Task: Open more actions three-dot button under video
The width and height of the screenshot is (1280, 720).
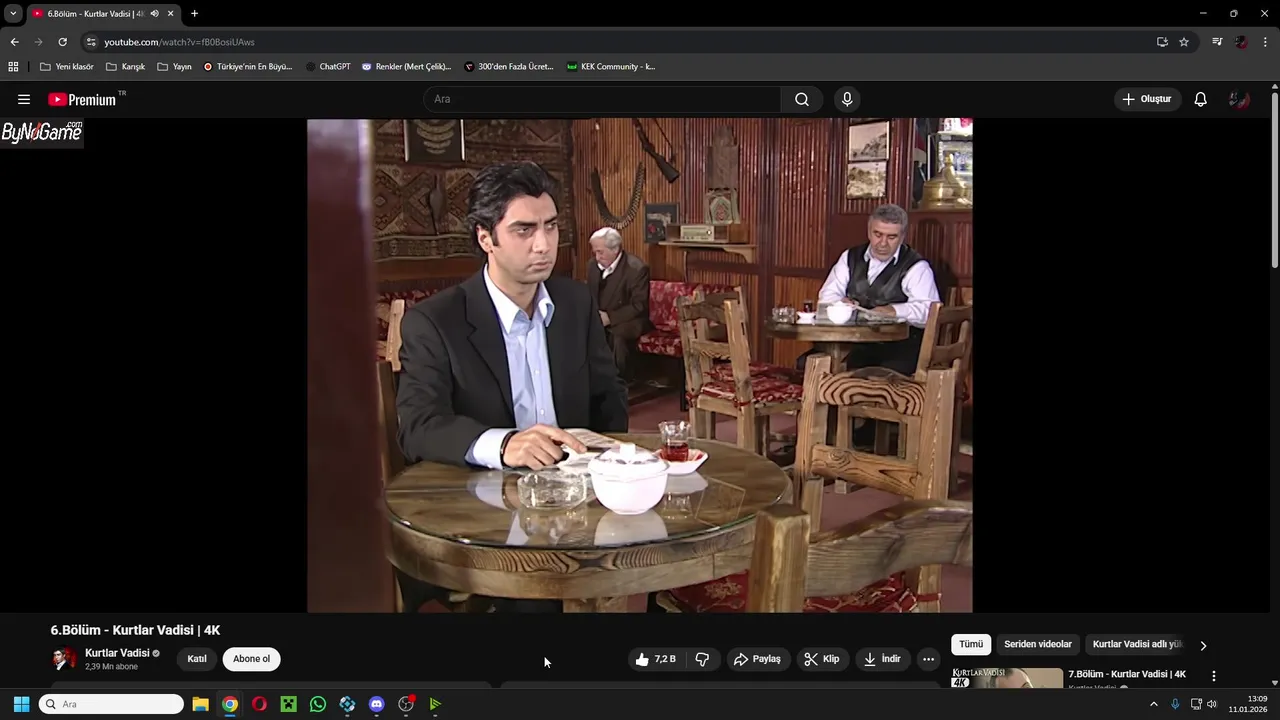Action: coord(928,659)
